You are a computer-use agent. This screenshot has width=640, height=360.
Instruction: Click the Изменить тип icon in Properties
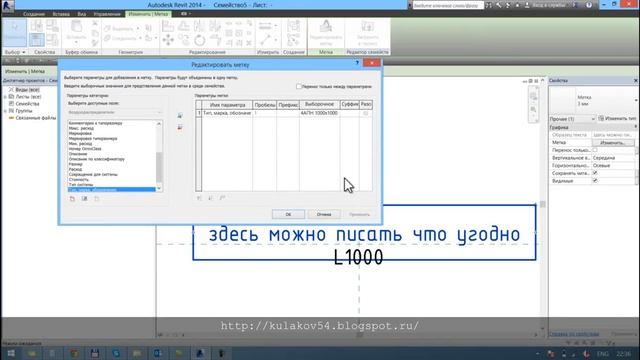601,118
